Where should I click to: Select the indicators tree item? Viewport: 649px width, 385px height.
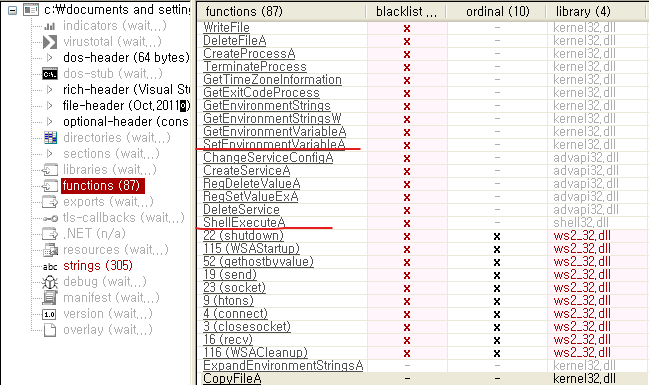click(x=115, y=26)
